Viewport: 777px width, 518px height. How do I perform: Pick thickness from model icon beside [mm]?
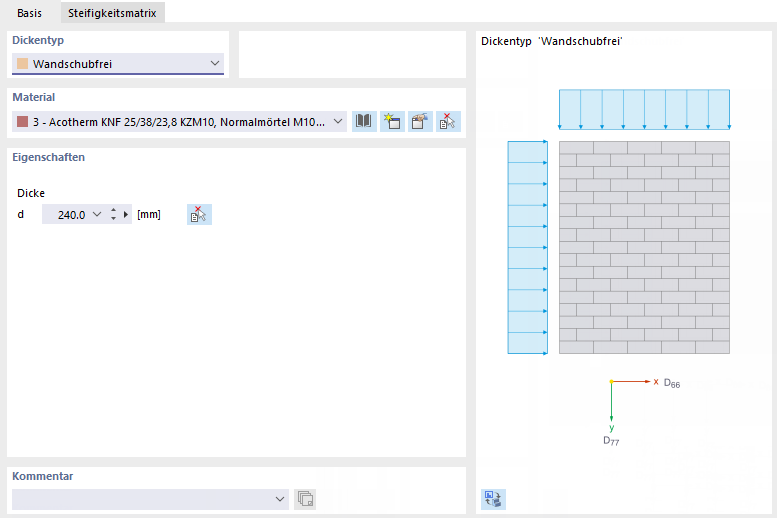pyautogui.click(x=199, y=215)
